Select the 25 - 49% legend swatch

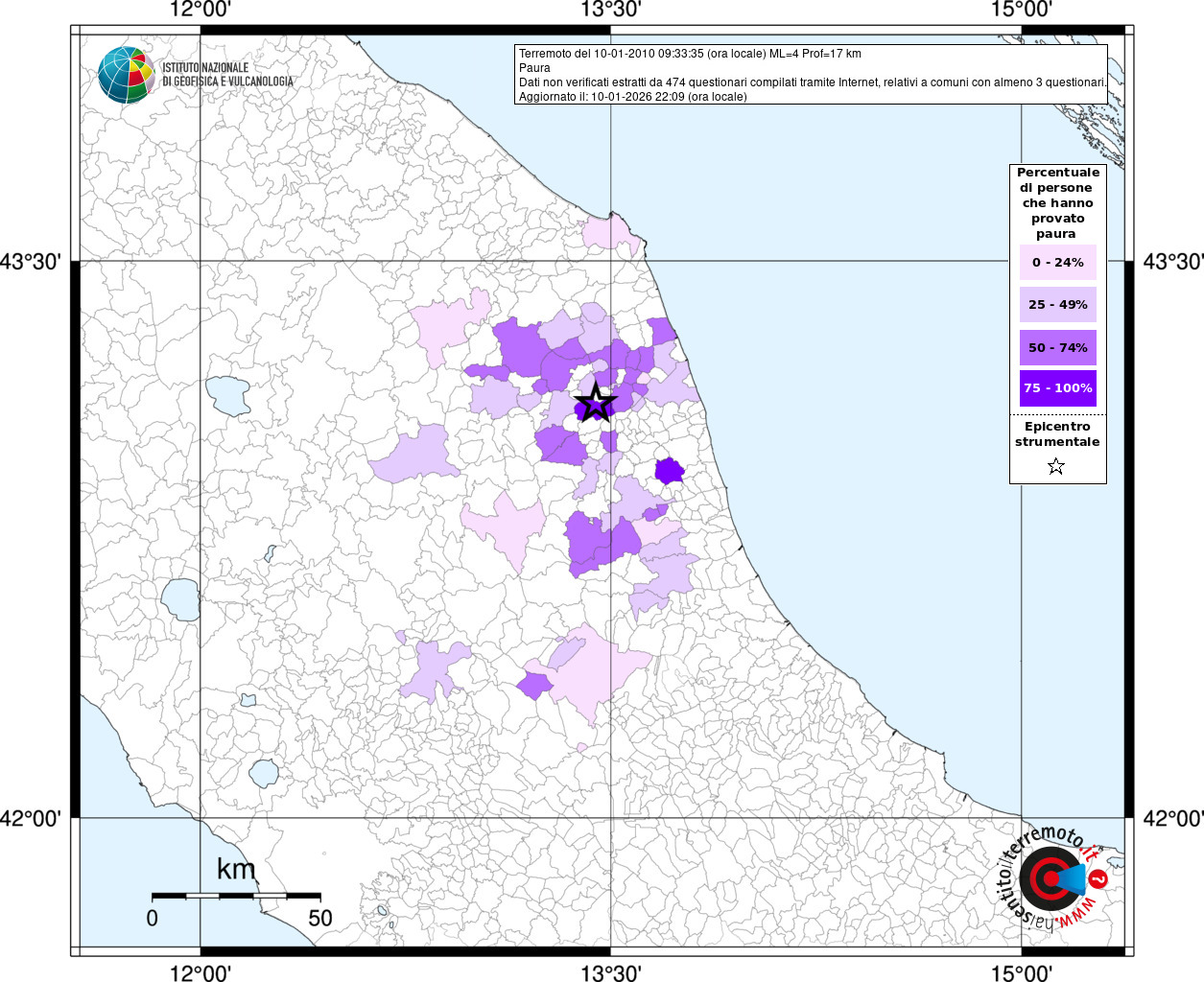[1057, 305]
